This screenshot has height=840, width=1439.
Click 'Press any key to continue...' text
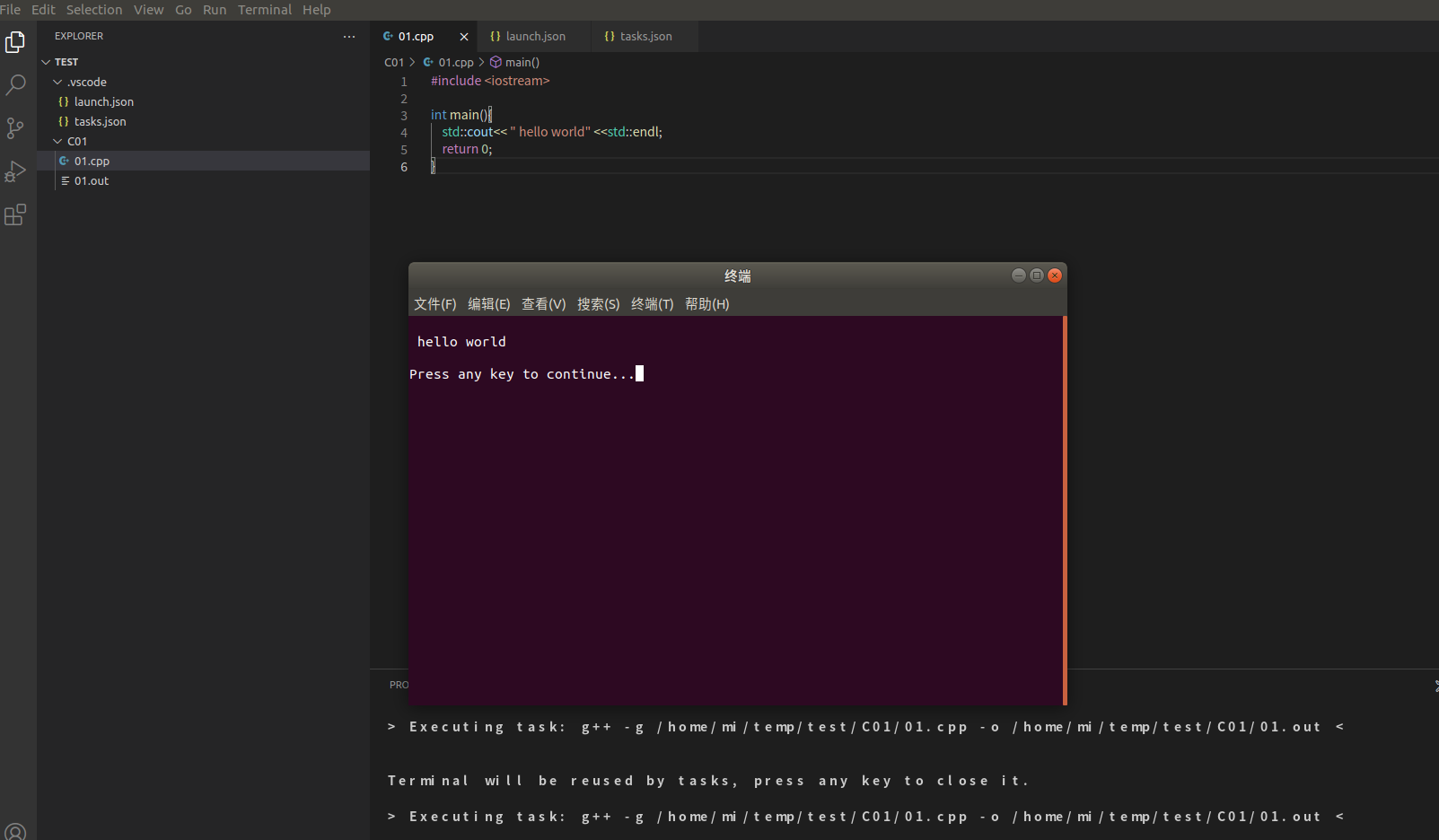tap(522, 374)
